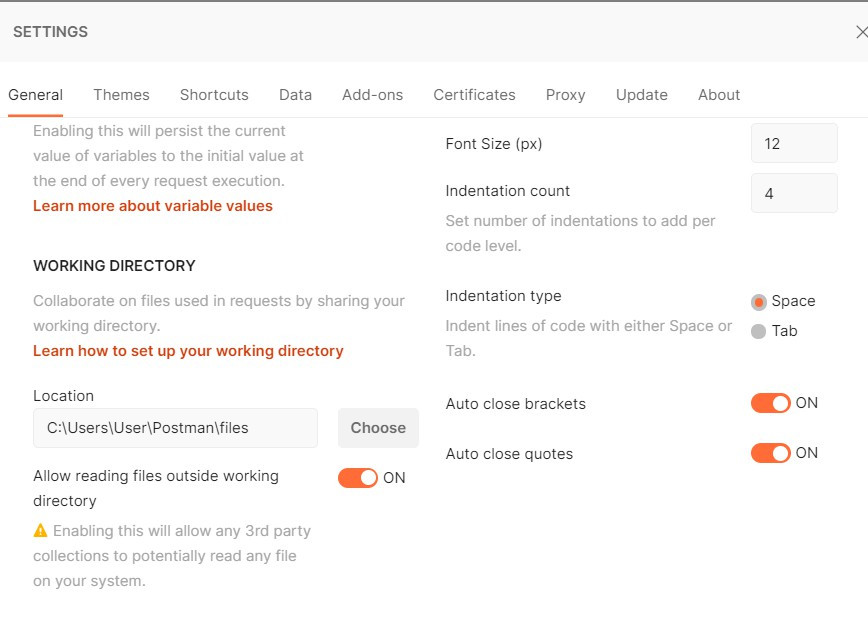Screen dimensions: 868x621
Task: Click the Font Size input field
Action: coord(794,144)
